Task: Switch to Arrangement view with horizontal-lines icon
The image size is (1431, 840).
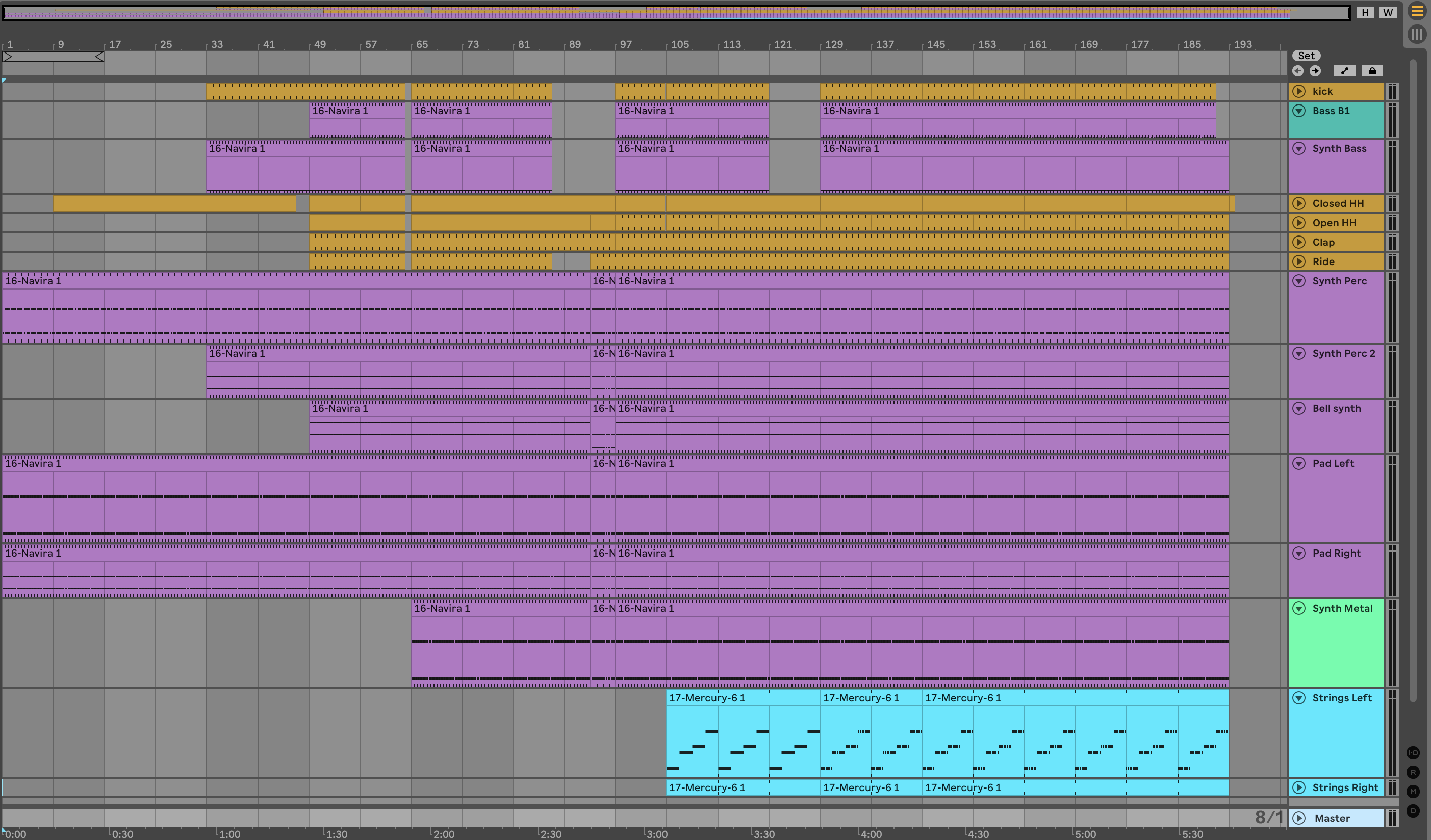Action: 1417,11
